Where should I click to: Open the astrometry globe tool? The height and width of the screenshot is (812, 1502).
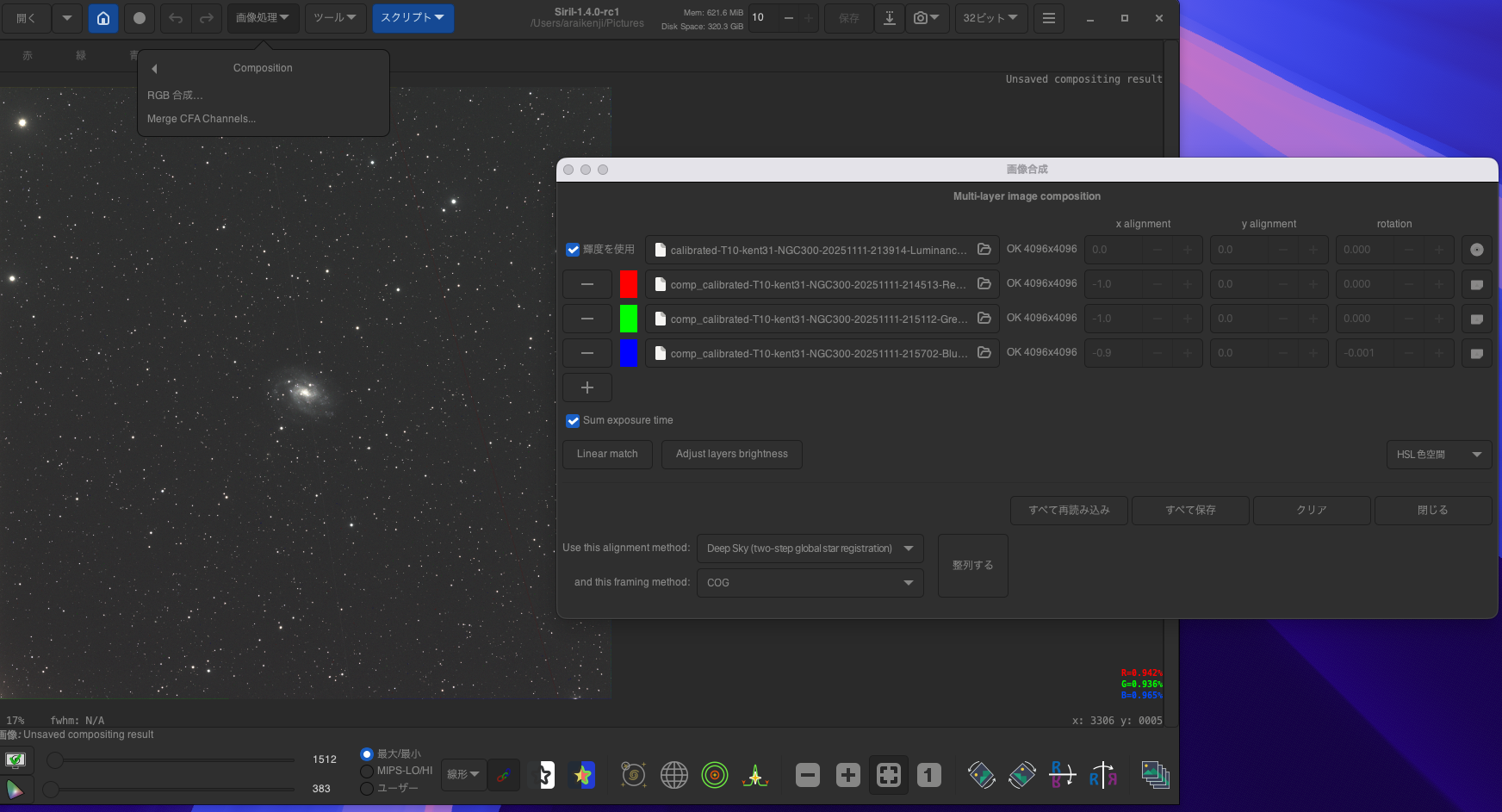673,775
